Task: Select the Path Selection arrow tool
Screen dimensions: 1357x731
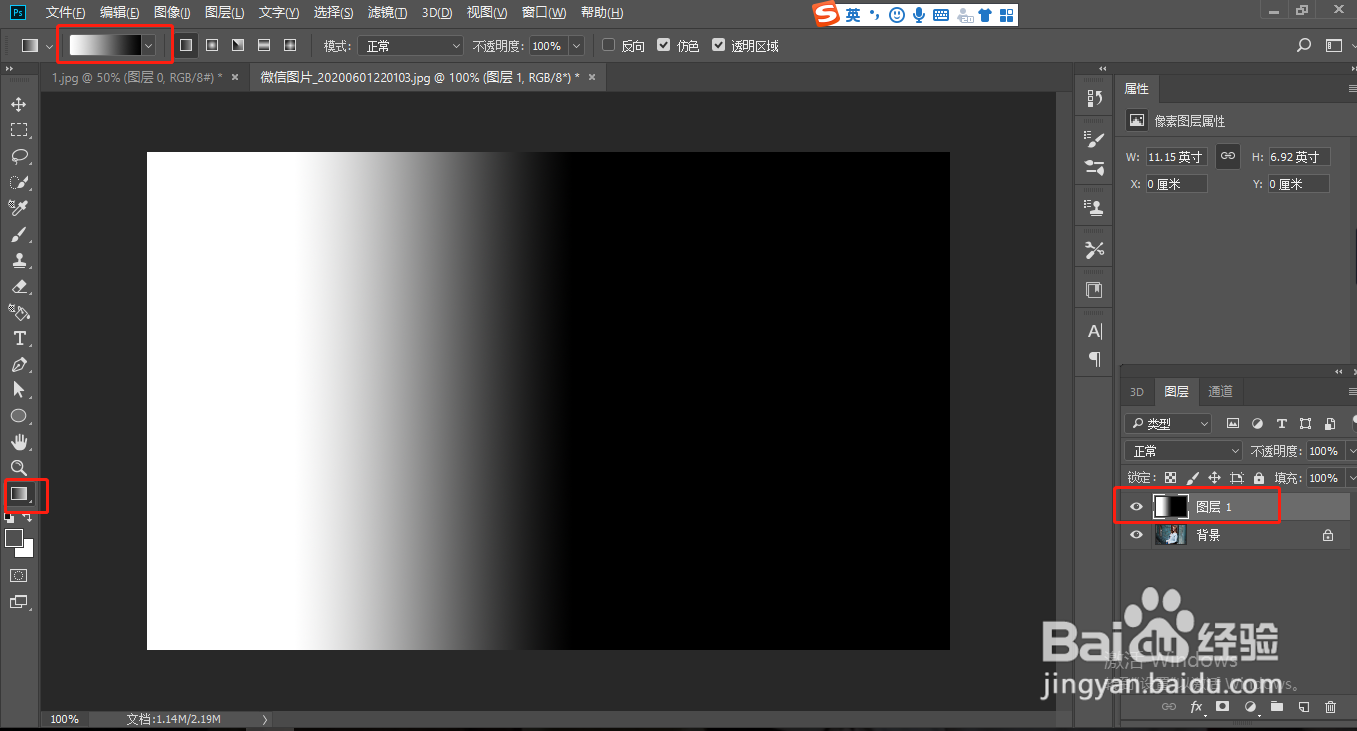Action: click(x=19, y=390)
